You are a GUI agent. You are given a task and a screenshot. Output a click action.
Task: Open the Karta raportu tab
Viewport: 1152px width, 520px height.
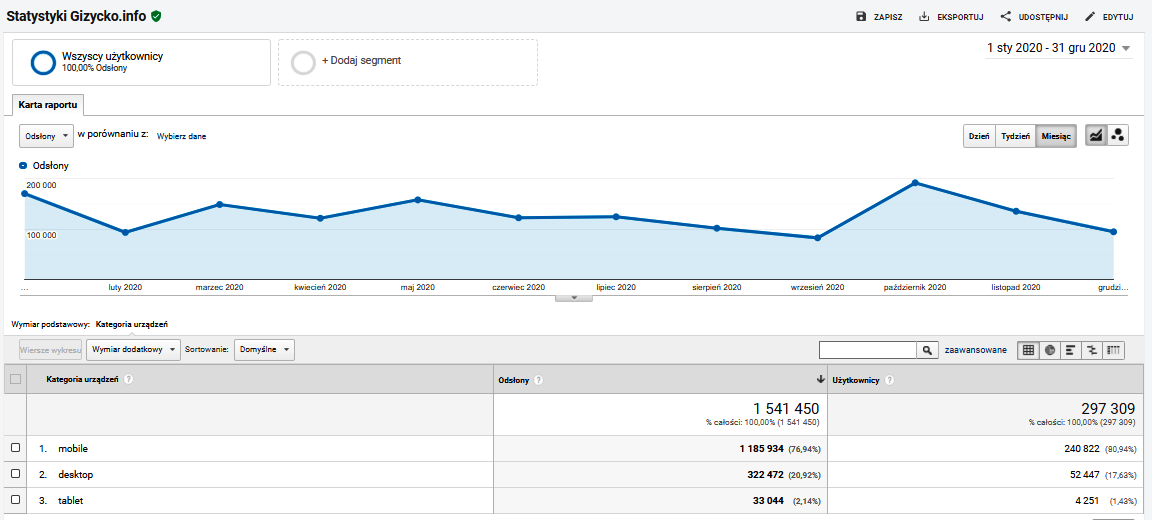[48, 104]
